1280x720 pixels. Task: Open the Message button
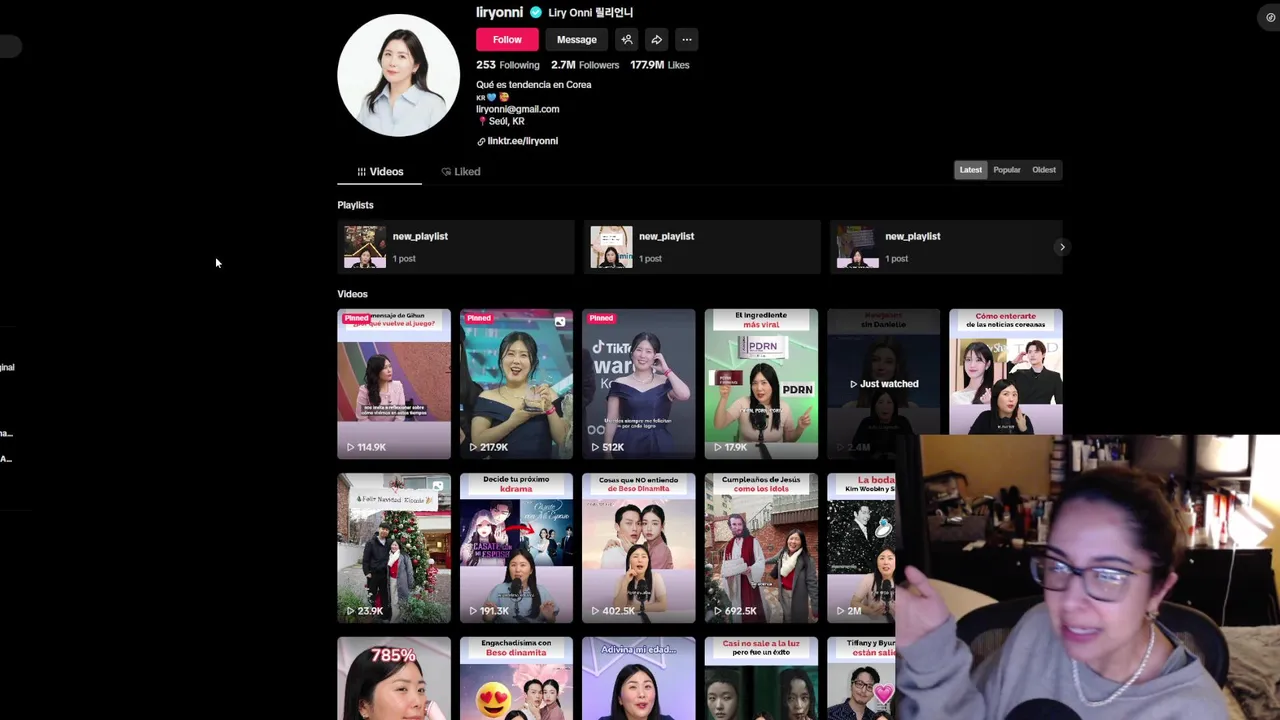click(x=577, y=40)
